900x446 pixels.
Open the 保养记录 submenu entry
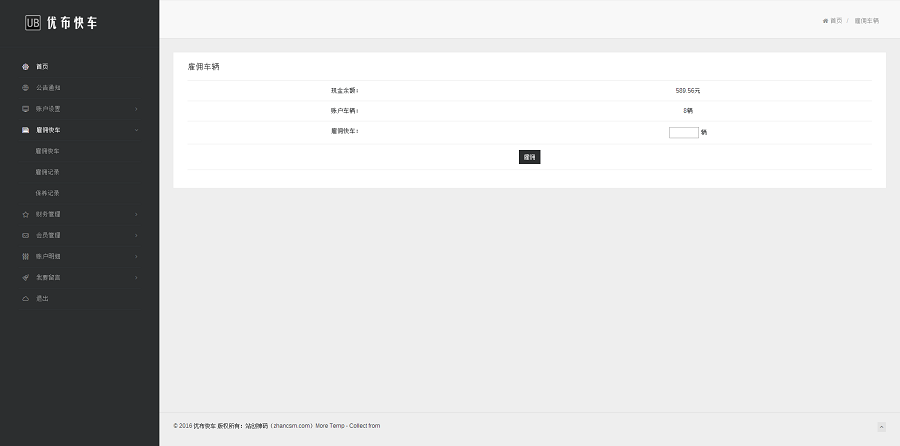pyautogui.click(x=47, y=193)
